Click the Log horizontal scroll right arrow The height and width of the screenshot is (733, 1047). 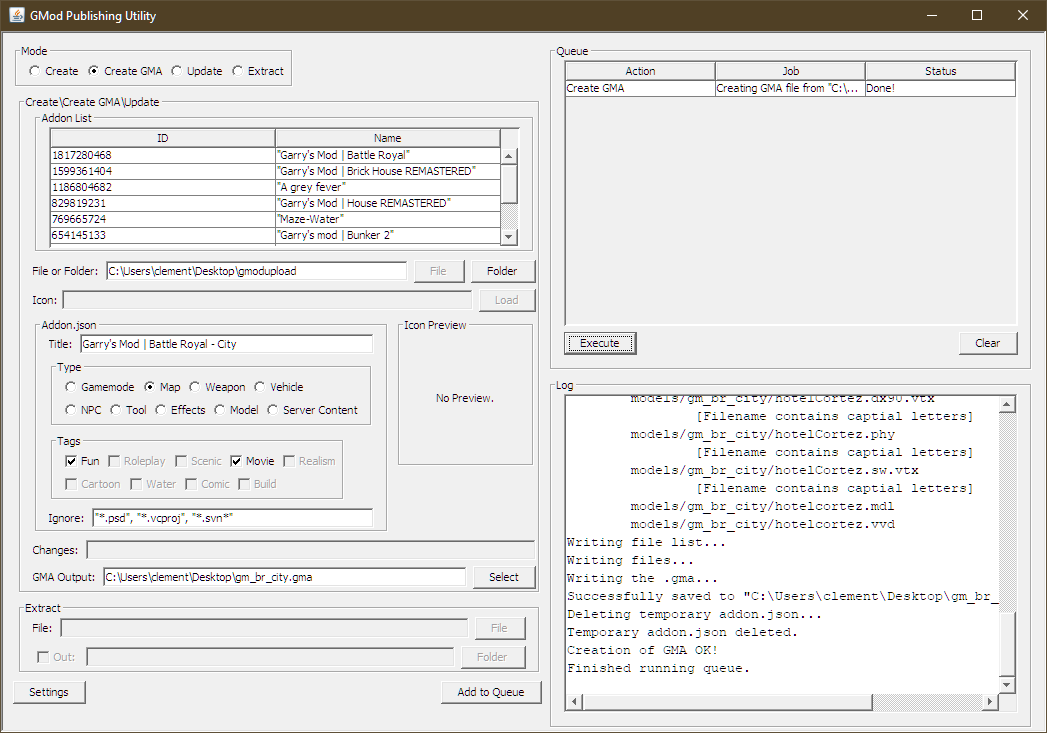(990, 702)
